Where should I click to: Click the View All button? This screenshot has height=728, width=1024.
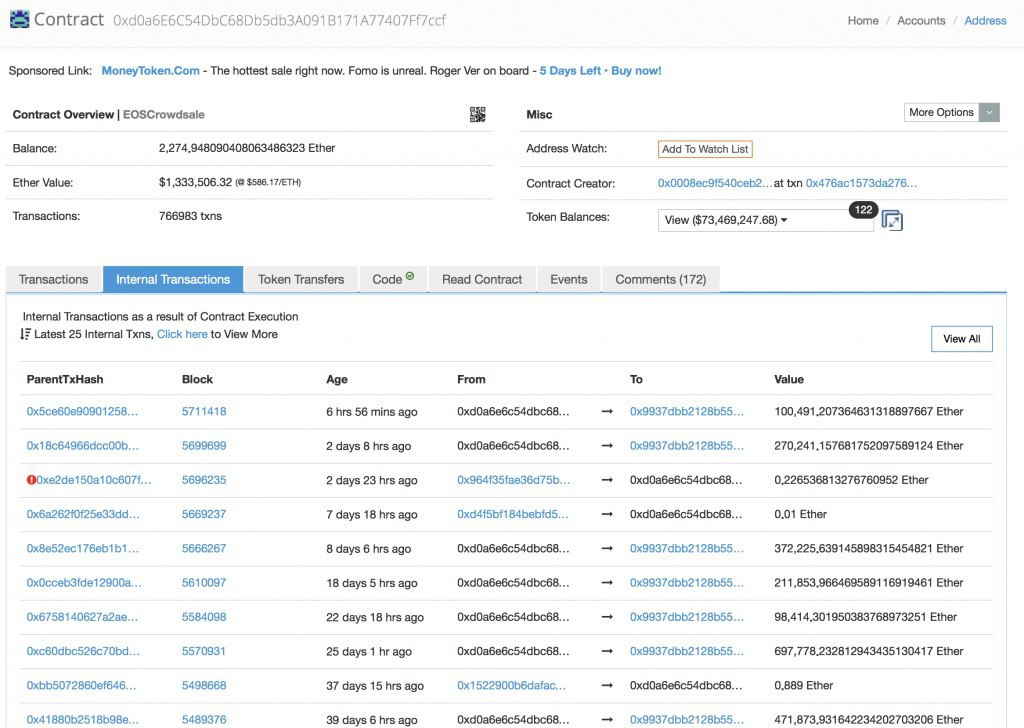(961, 339)
